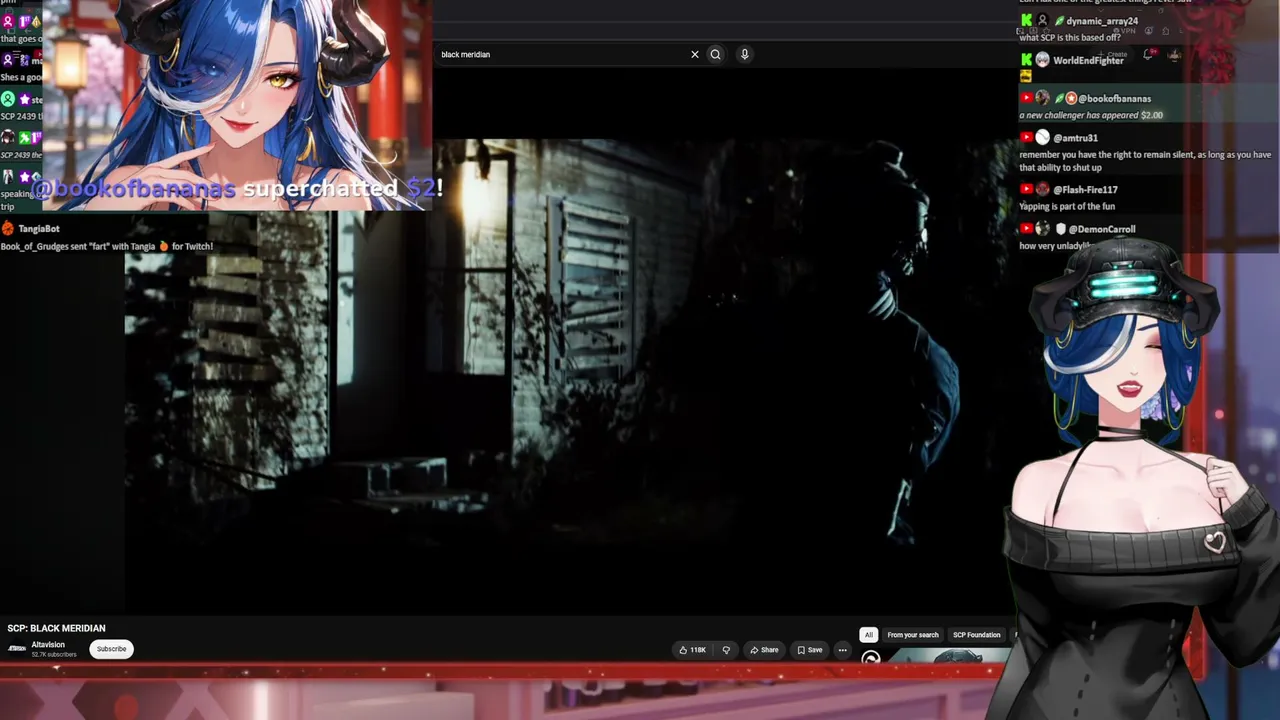
Task: Open the more actions ellipsis menu
Action: pyautogui.click(x=842, y=650)
